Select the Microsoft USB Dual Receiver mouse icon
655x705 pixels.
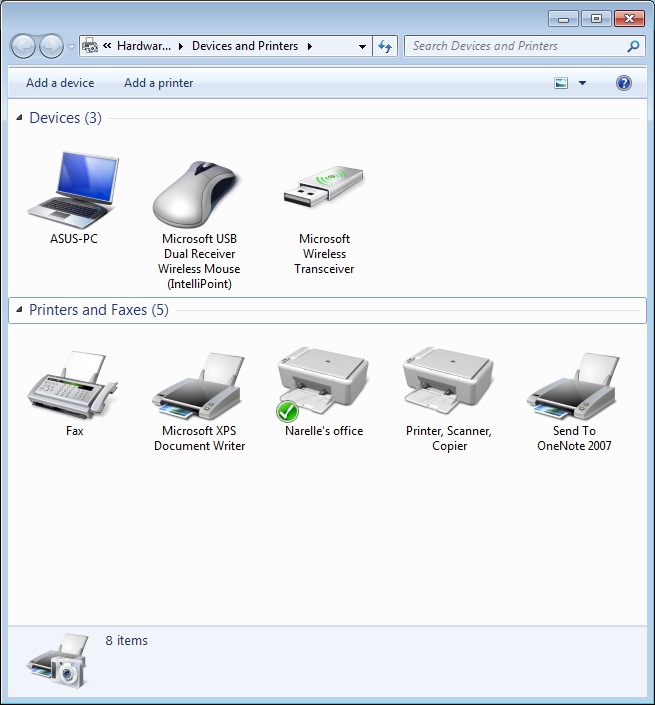coord(196,193)
